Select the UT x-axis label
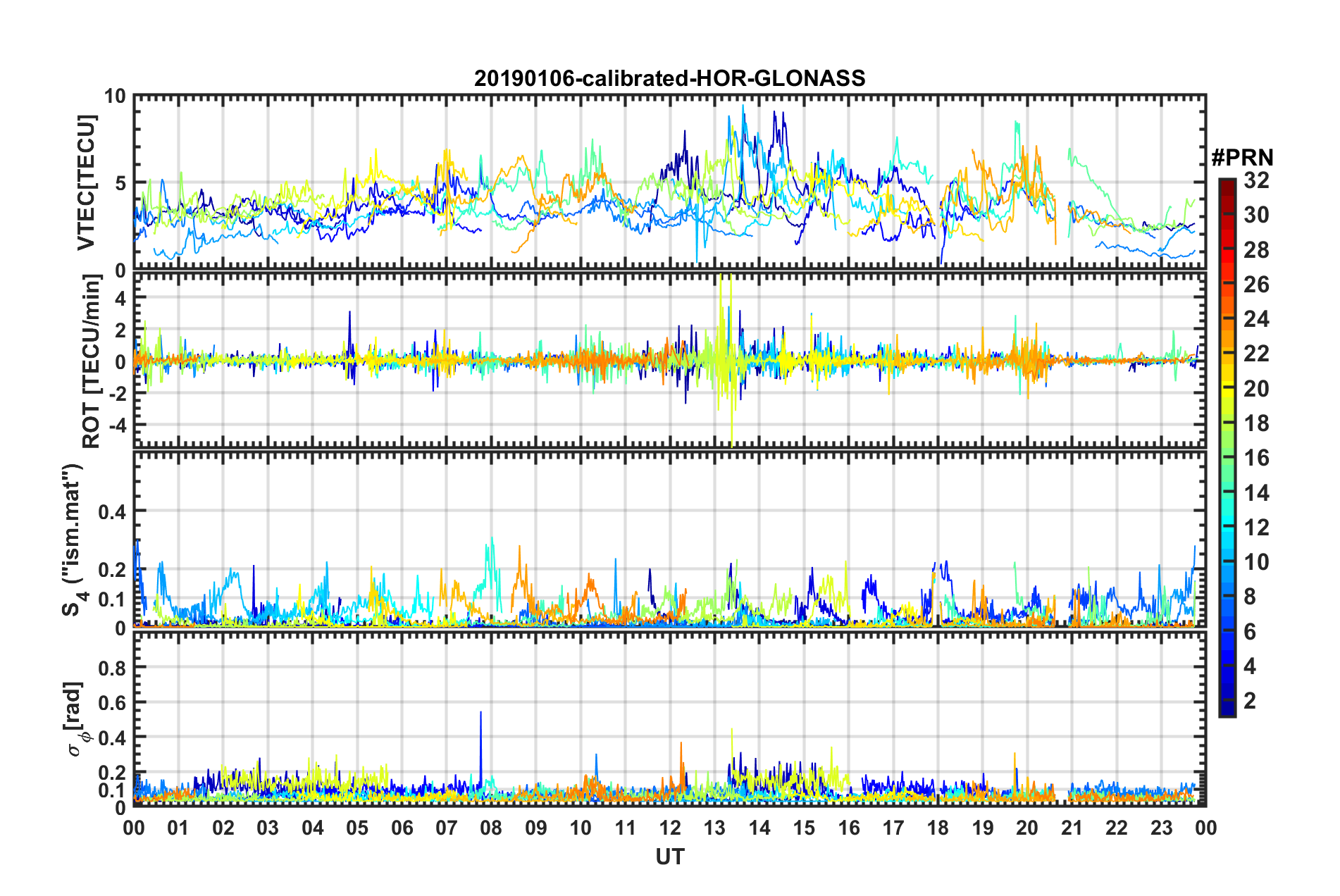1340x896 pixels. tap(669, 857)
